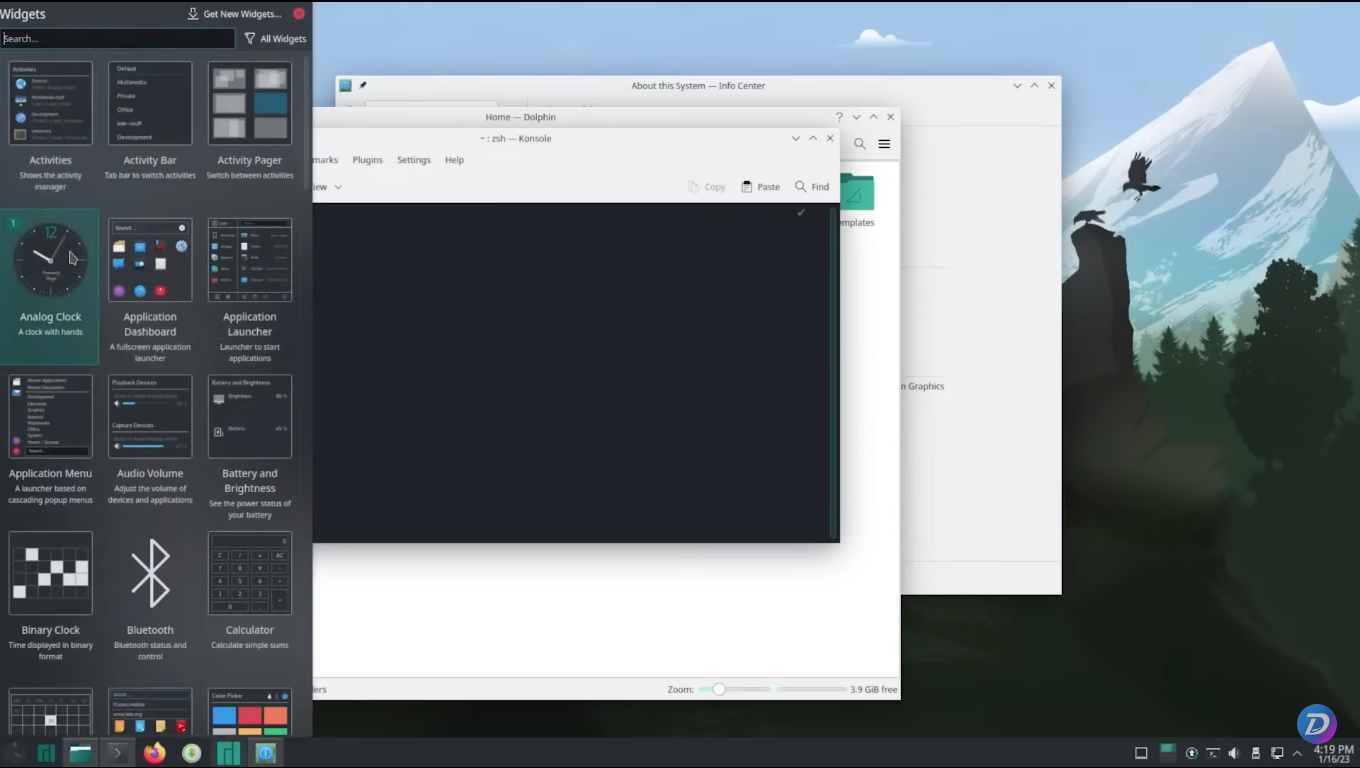
Task: Open volume control from the system tray
Action: pyautogui.click(x=1234, y=752)
